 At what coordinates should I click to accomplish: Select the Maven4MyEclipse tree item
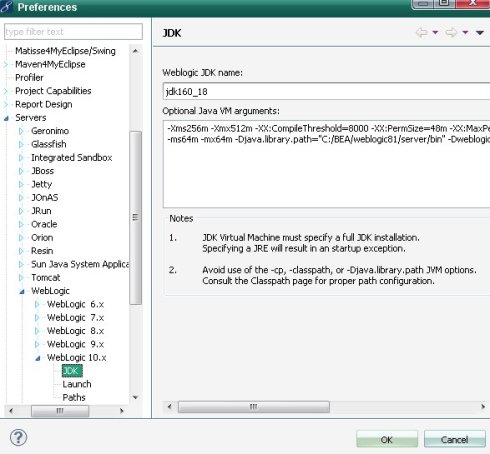coord(50,64)
